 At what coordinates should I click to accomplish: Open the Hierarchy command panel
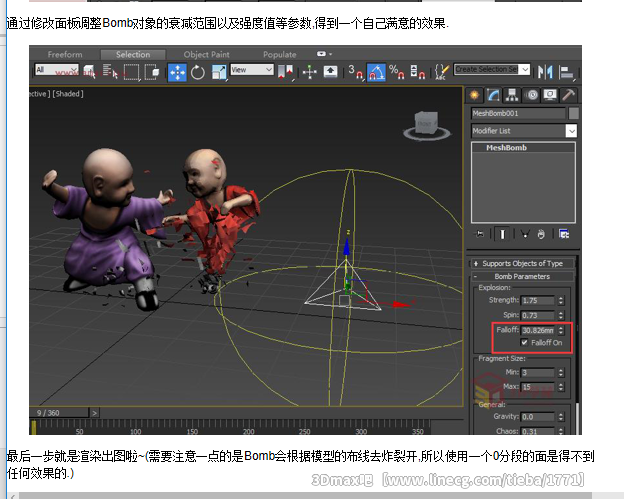tap(512, 95)
